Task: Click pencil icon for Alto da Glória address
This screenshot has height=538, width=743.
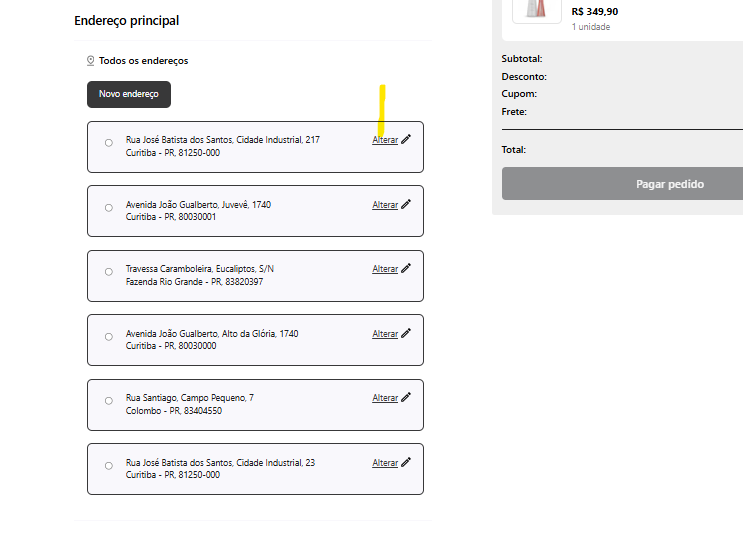Action: [406, 333]
